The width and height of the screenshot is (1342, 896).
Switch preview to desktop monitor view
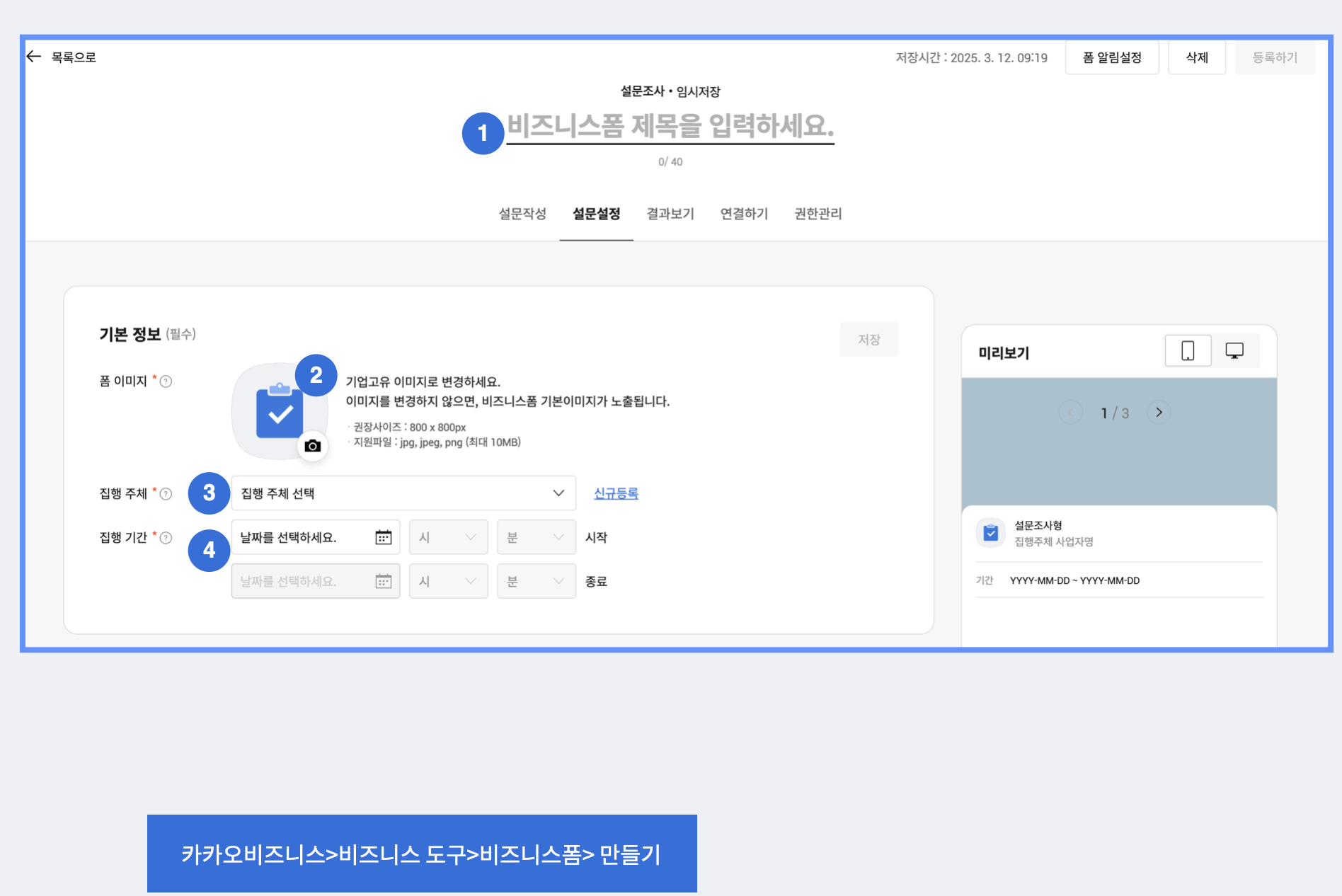click(x=1234, y=351)
